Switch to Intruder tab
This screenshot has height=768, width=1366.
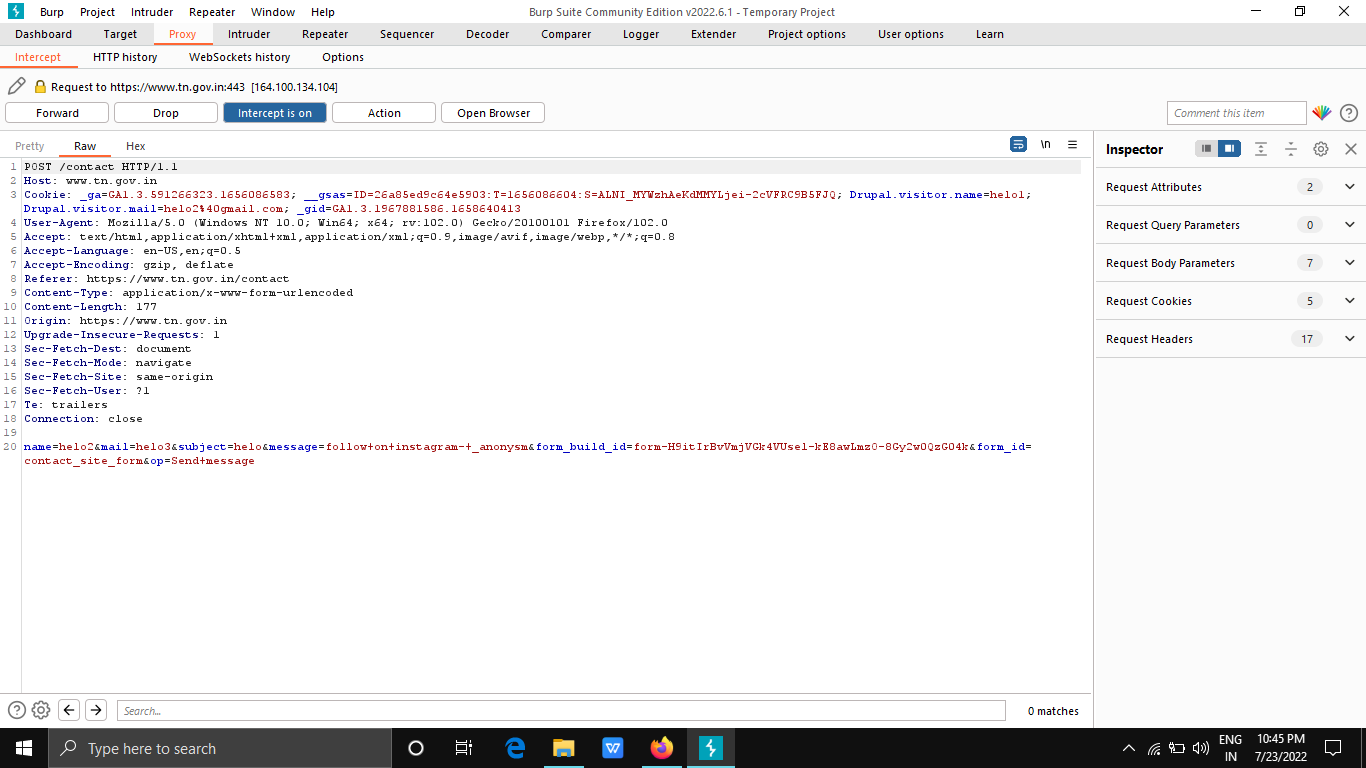tap(249, 34)
